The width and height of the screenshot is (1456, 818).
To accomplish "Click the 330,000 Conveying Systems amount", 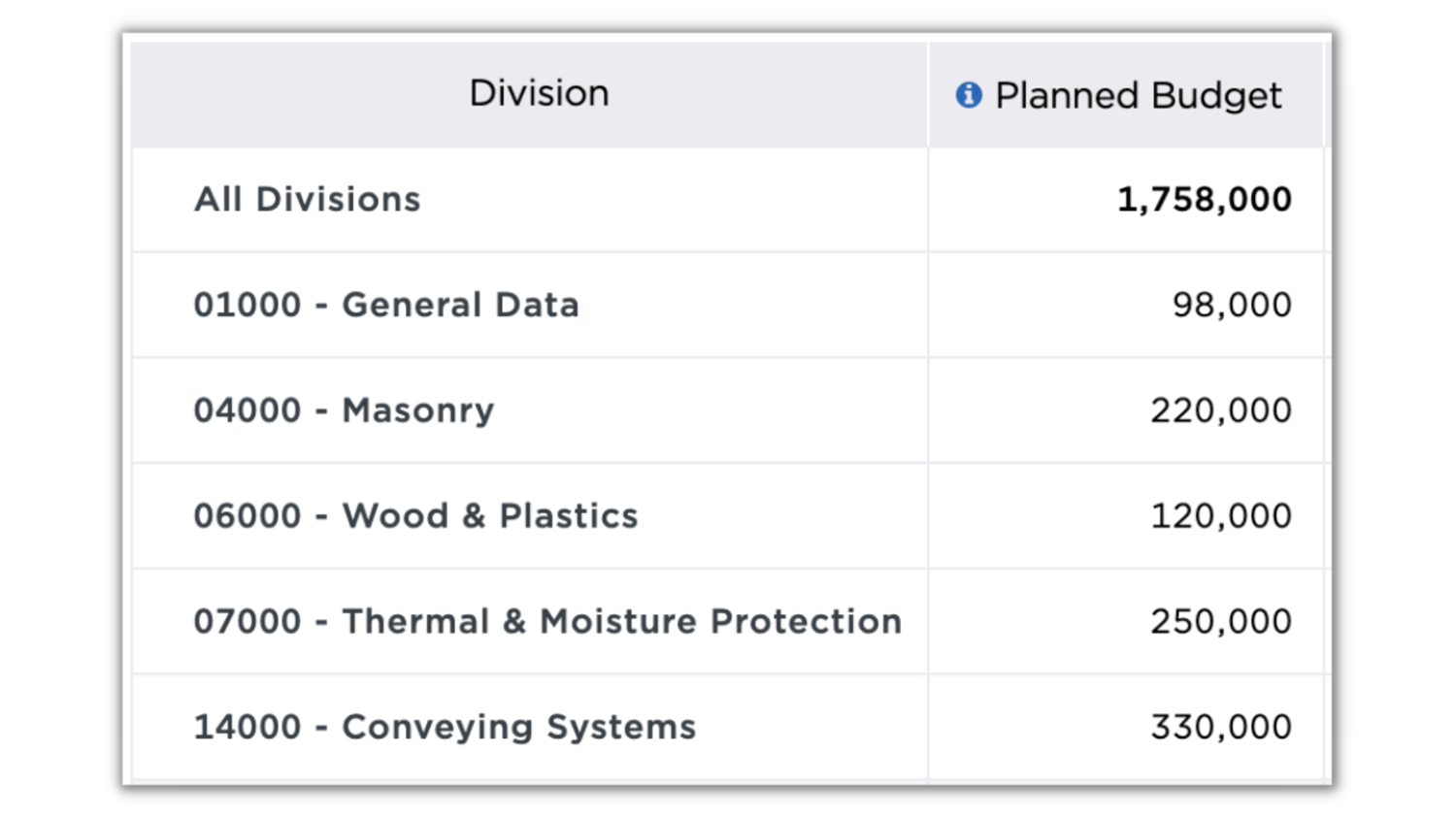I will [1221, 726].
